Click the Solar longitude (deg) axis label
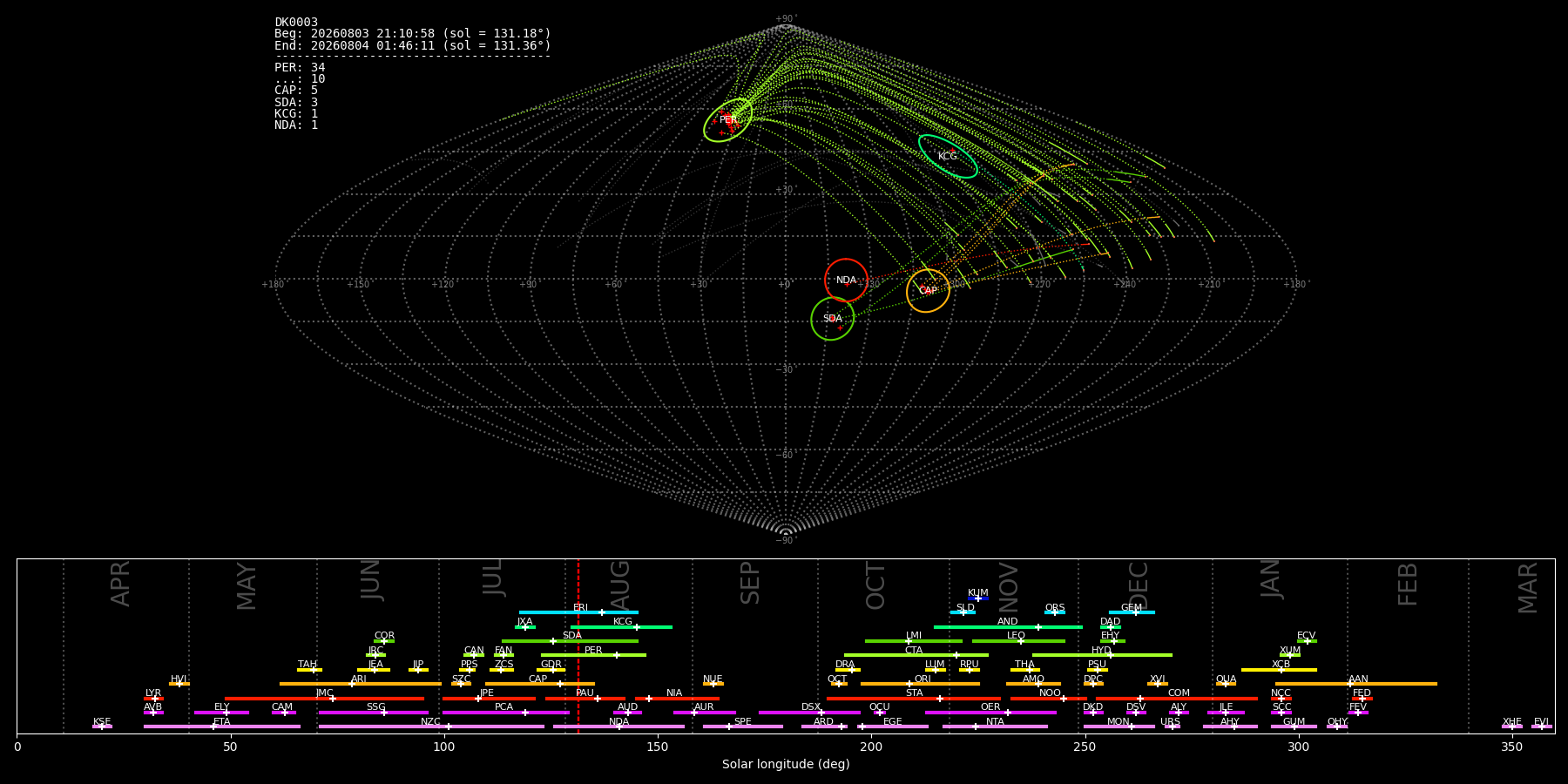Image resolution: width=1568 pixels, height=784 pixels. click(x=786, y=764)
